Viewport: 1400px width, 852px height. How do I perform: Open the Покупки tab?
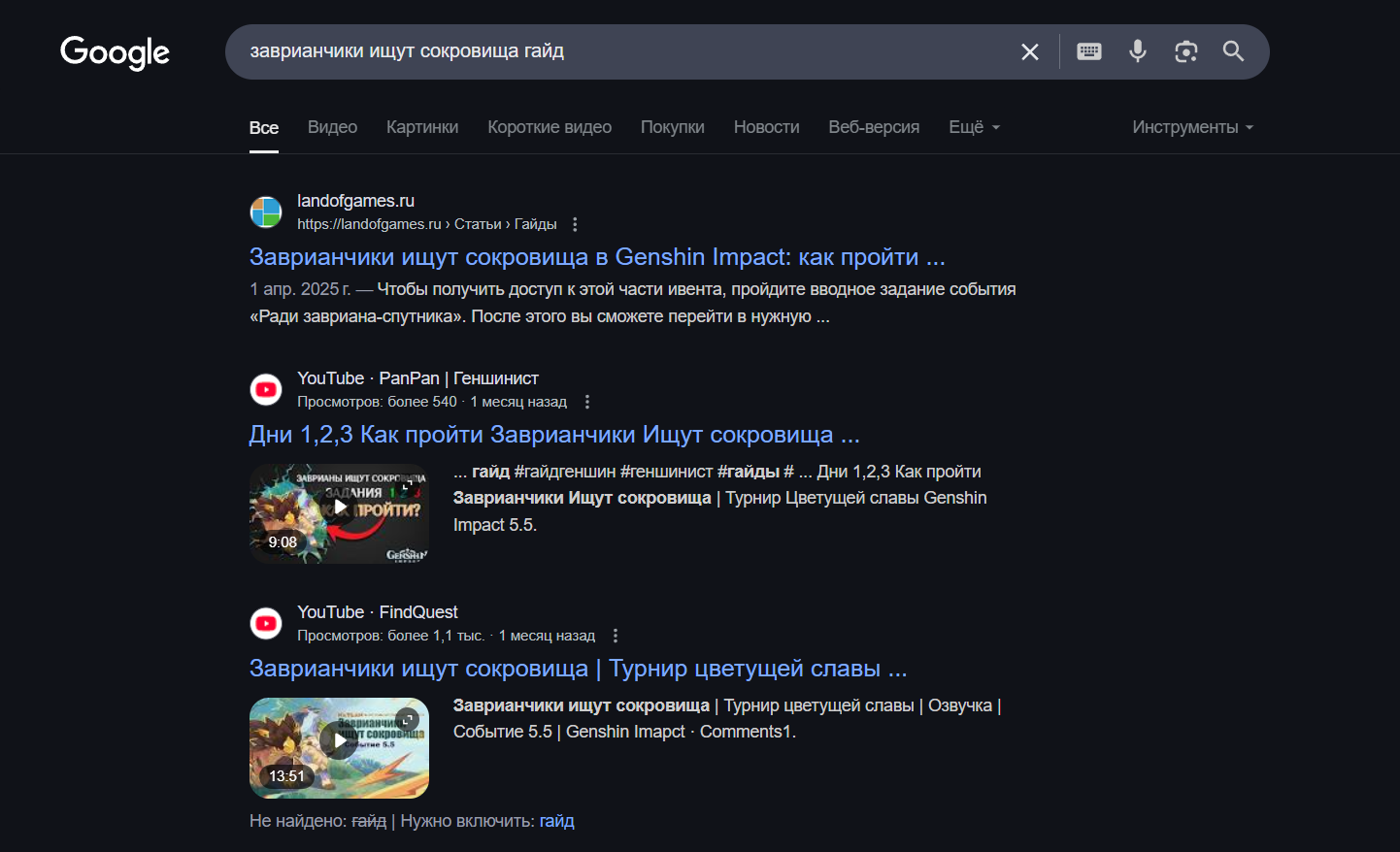click(673, 127)
